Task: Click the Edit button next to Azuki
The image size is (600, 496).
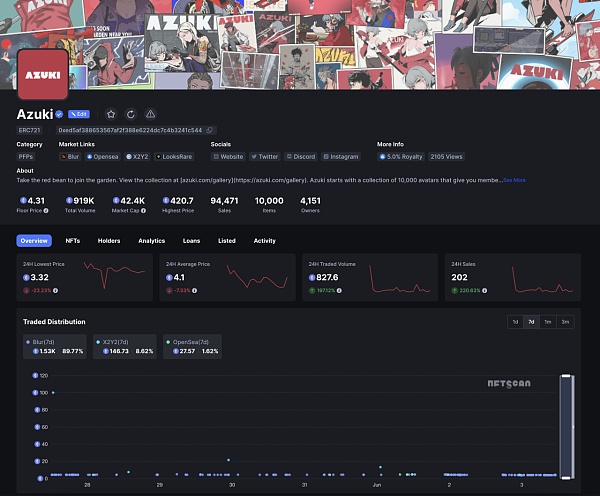Action: tap(80, 114)
